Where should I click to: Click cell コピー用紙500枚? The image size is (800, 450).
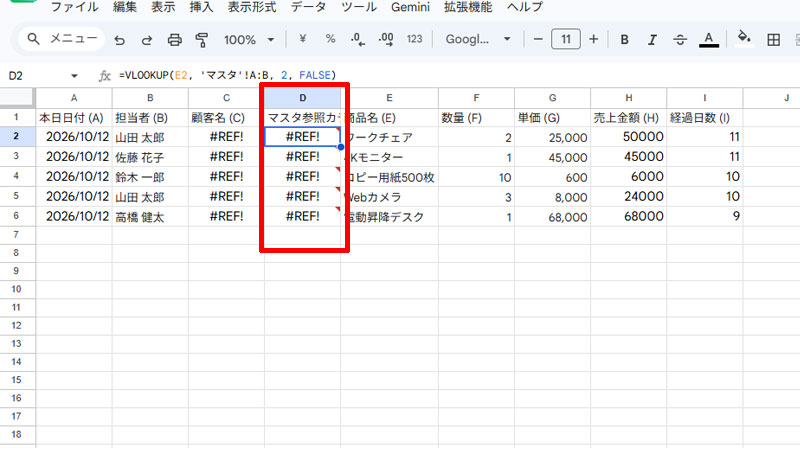coord(389,177)
